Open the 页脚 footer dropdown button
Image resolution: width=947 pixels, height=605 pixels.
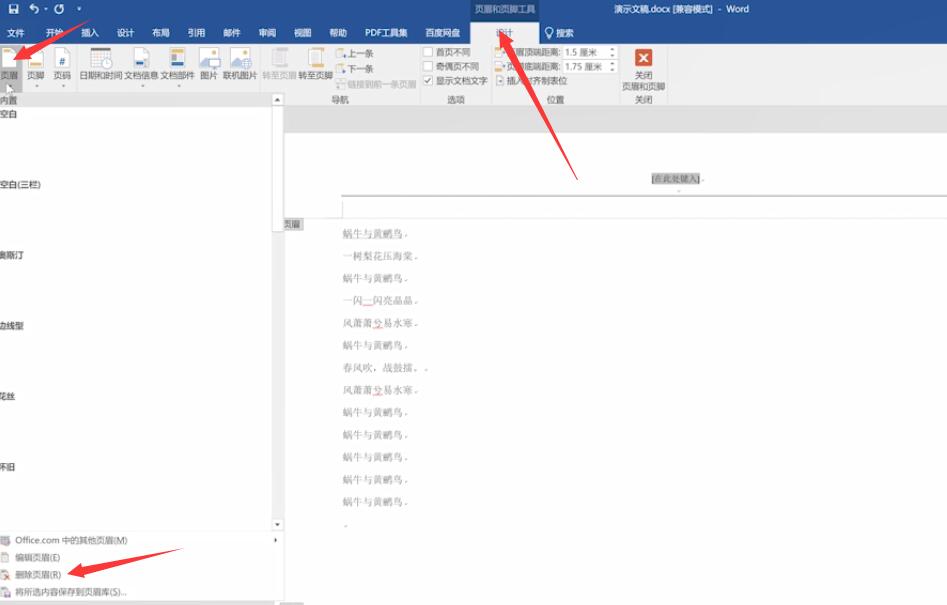tap(36, 68)
